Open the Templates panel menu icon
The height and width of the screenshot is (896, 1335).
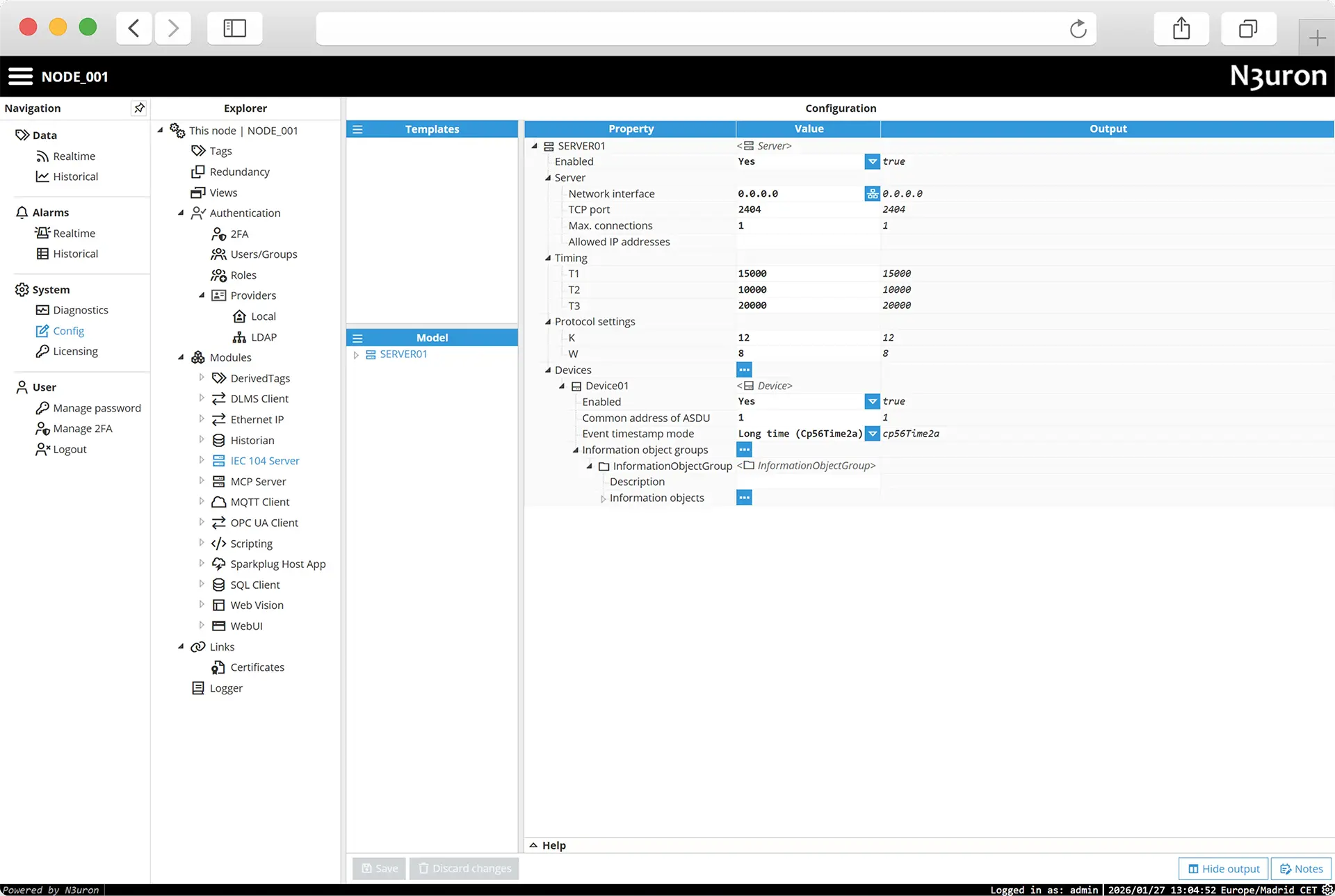pyautogui.click(x=357, y=129)
